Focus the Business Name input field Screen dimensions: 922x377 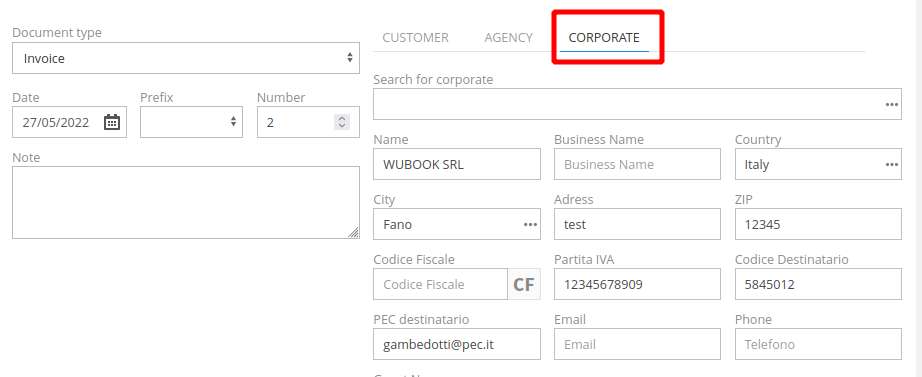pos(637,164)
